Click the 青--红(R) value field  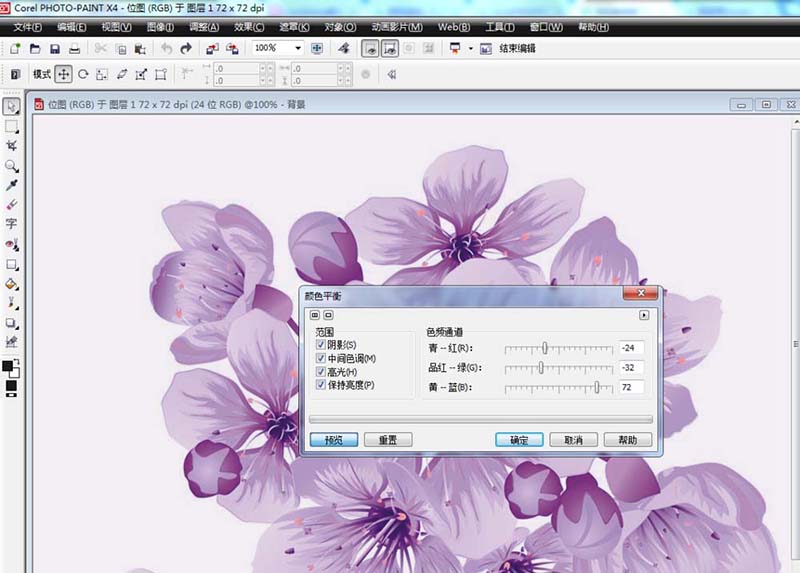630,348
